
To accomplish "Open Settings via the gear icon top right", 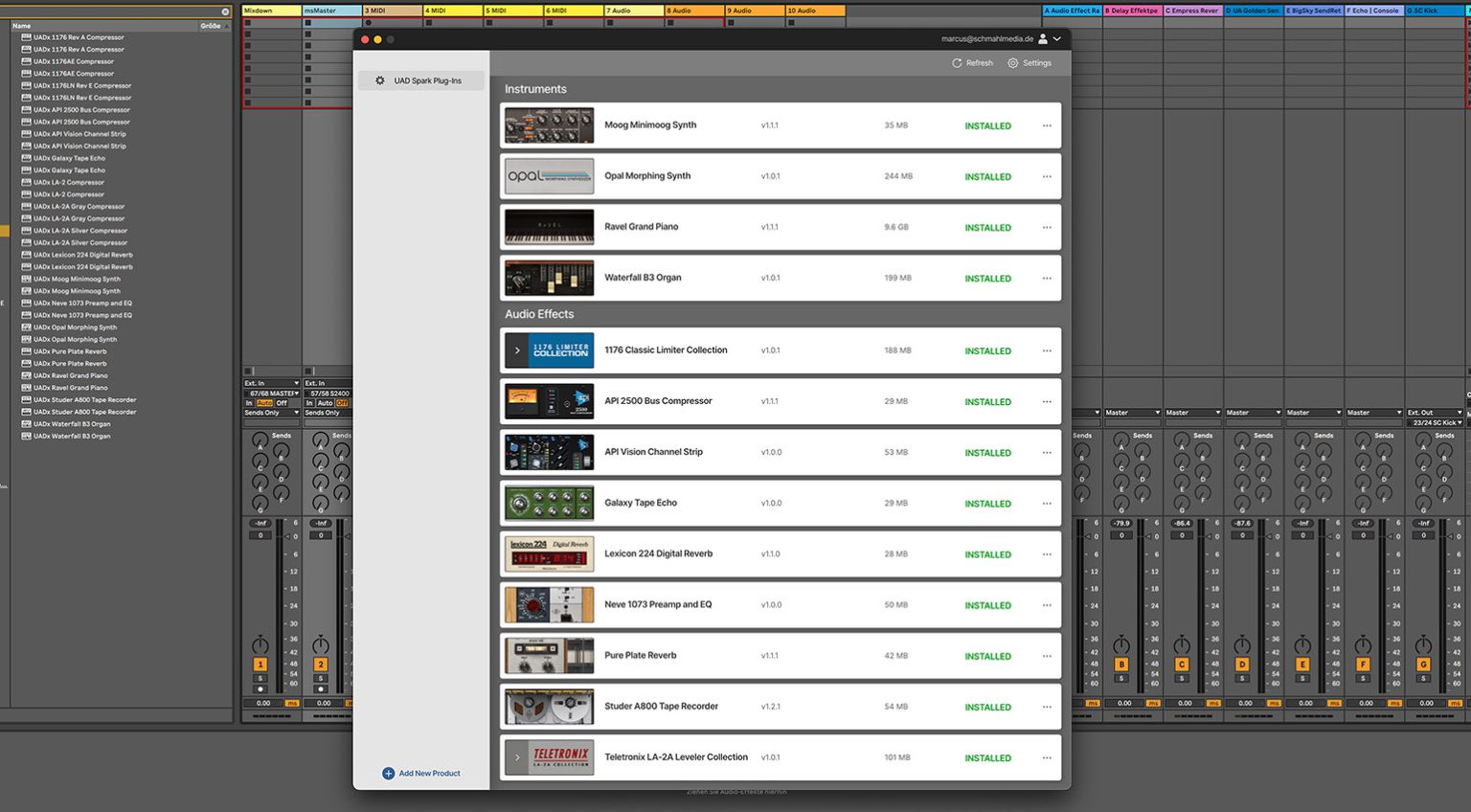I will pyautogui.click(x=1011, y=63).
